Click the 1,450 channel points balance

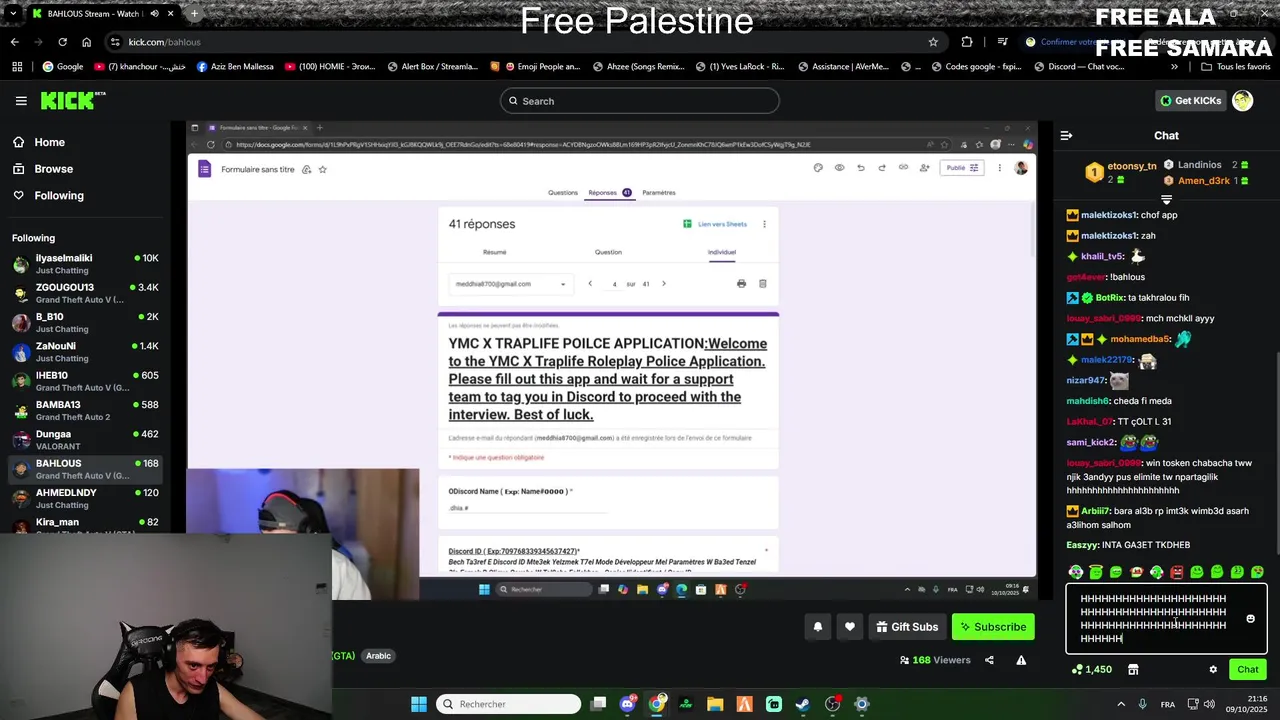pyautogui.click(x=1091, y=669)
